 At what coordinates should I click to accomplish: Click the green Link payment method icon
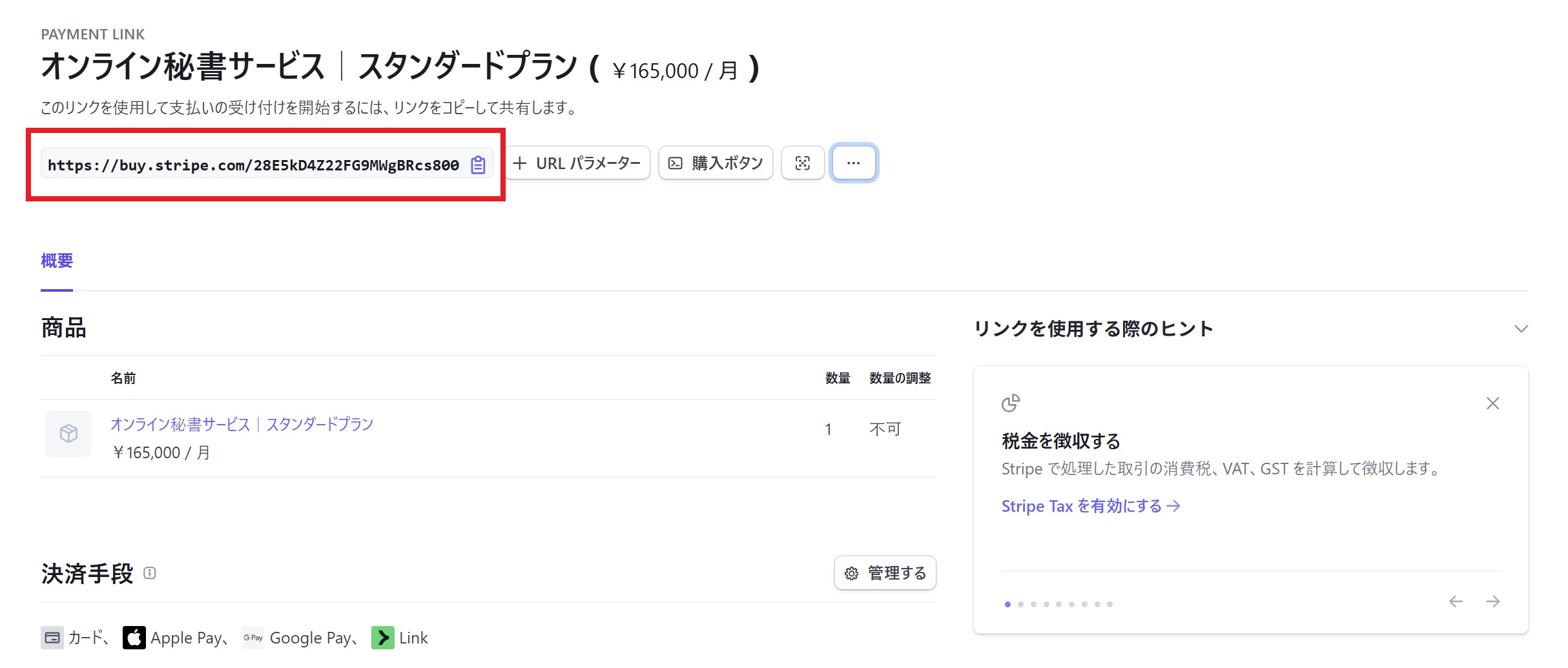[x=382, y=638]
